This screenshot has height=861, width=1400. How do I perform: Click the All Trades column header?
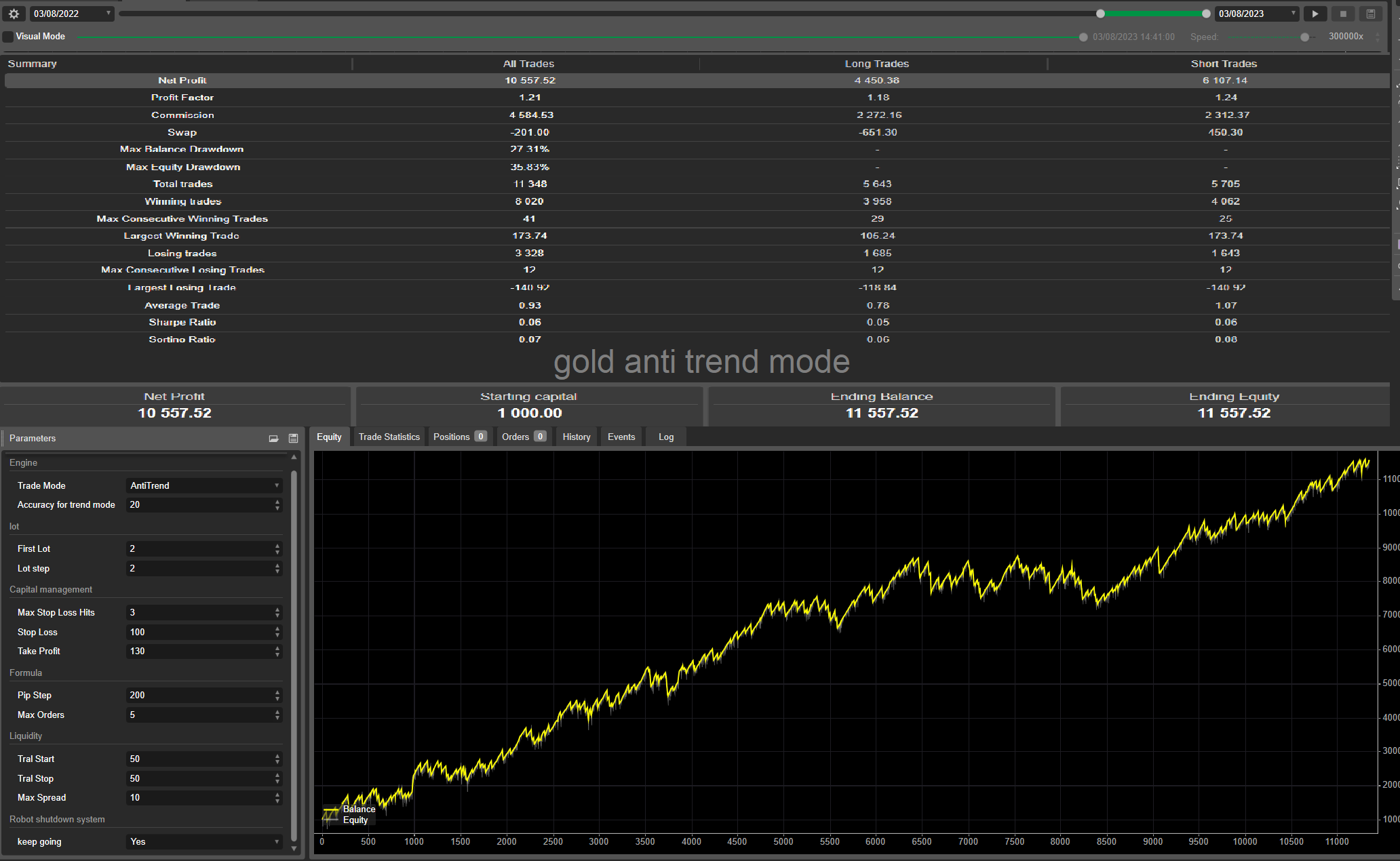click(528, 64)
